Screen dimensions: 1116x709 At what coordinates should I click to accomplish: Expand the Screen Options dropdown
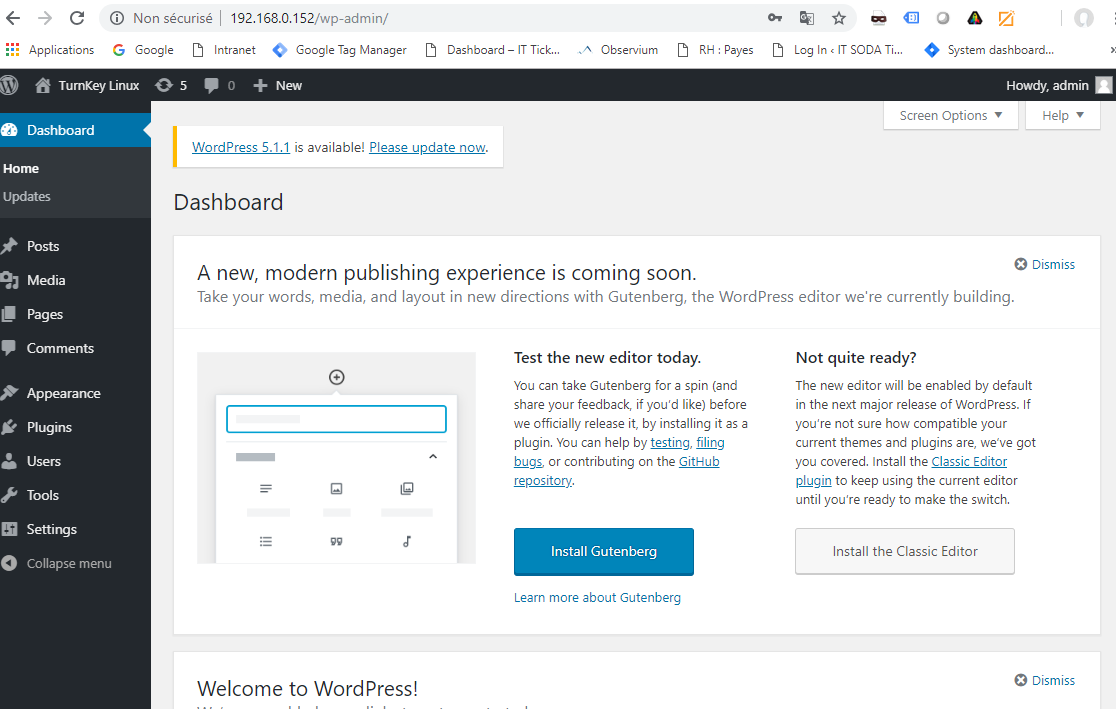coord(951,115)
